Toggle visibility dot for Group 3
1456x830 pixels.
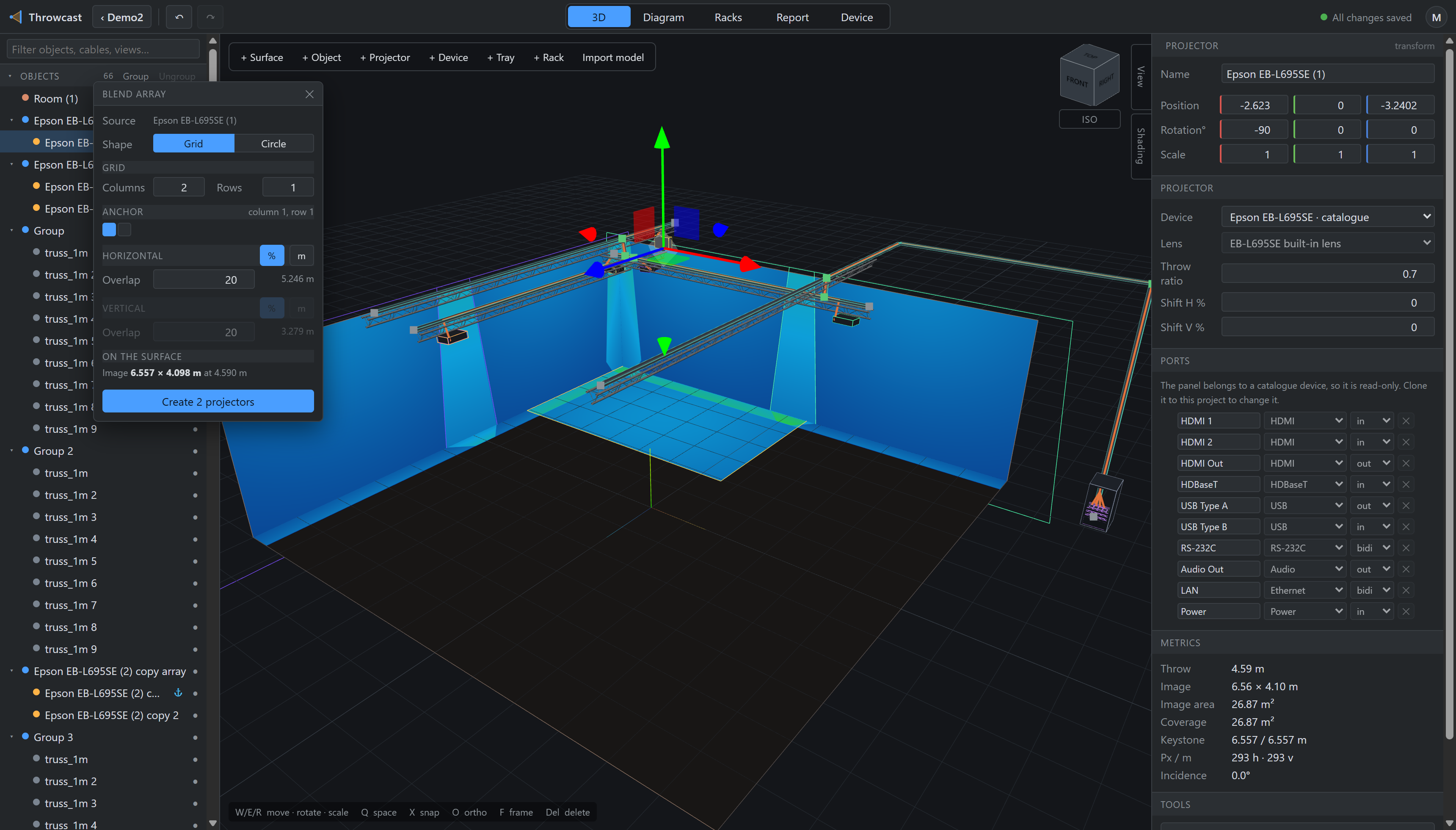click(x=195, y=737)
